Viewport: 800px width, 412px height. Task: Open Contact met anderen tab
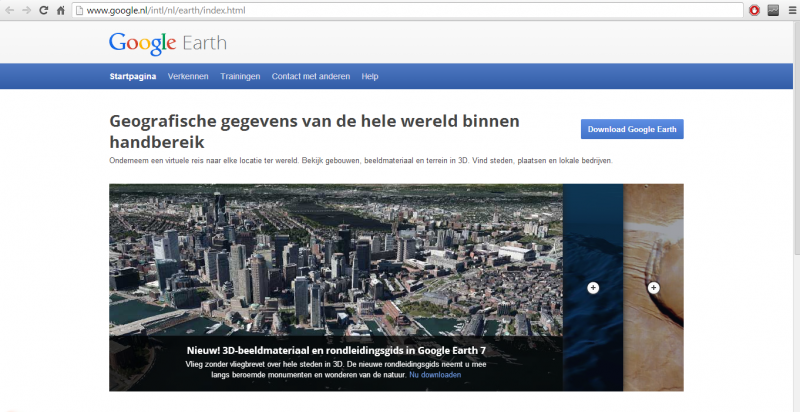point(311,76)
